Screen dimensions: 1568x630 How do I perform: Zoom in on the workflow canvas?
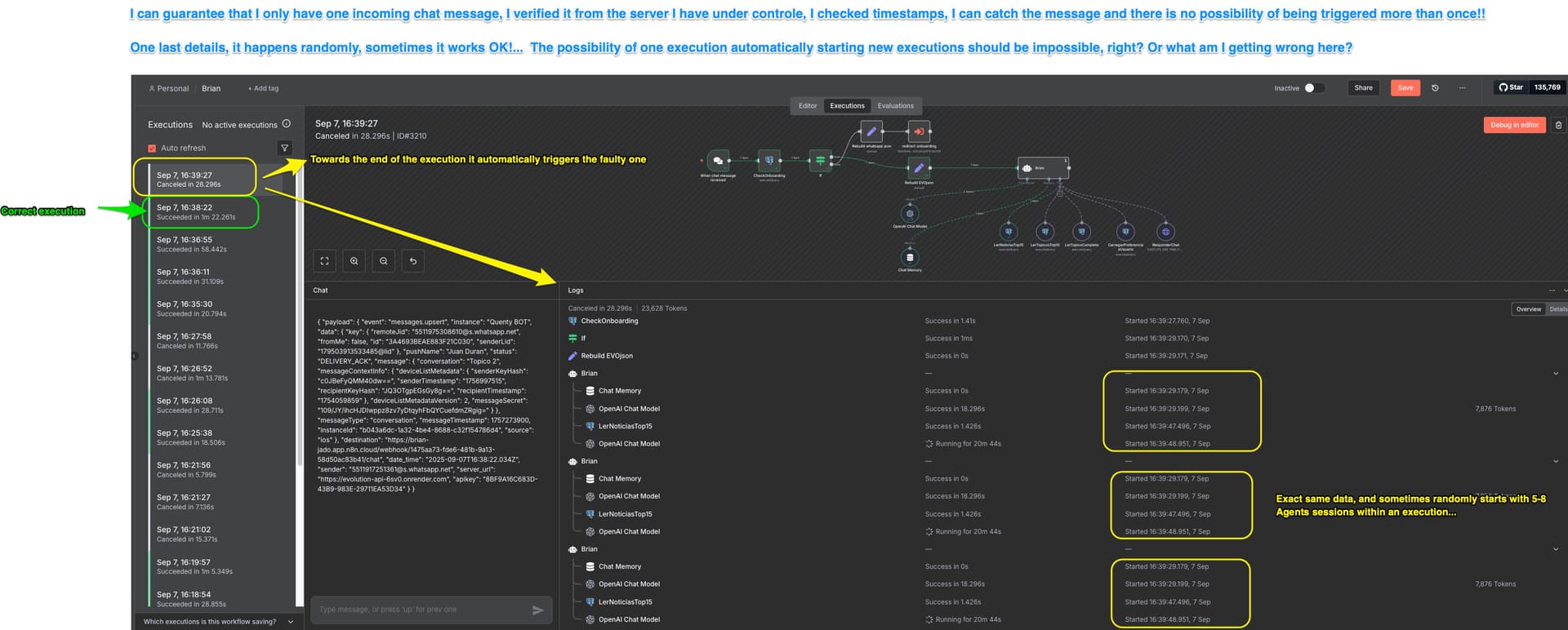(x=354, y=261)
